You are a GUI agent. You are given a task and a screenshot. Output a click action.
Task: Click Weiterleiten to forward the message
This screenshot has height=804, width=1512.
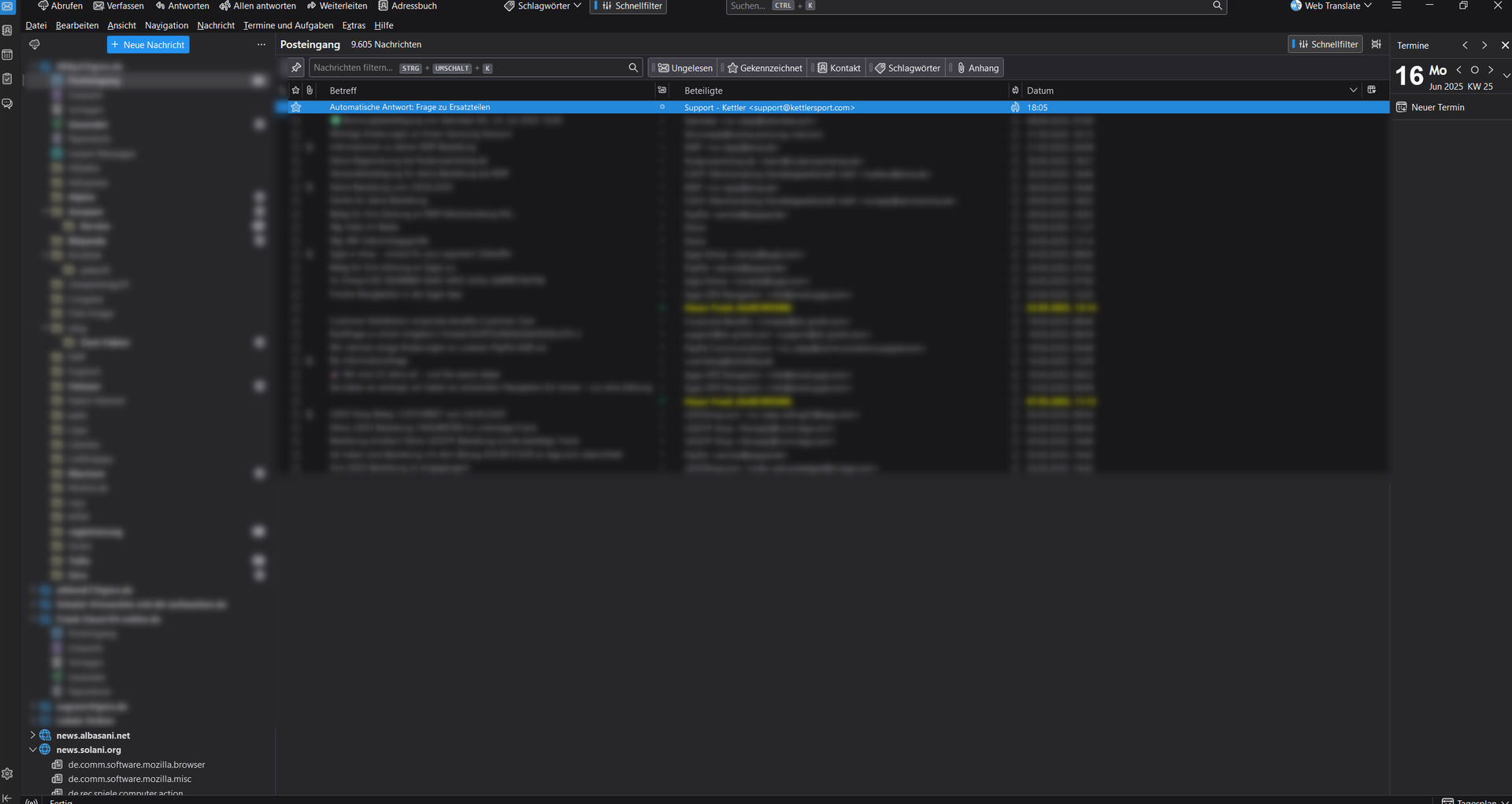click(x=337, y=6)
